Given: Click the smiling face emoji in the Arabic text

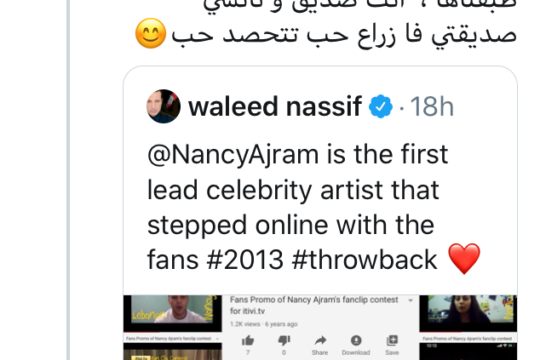Looking at the screenshot, I should pos(150,33).
